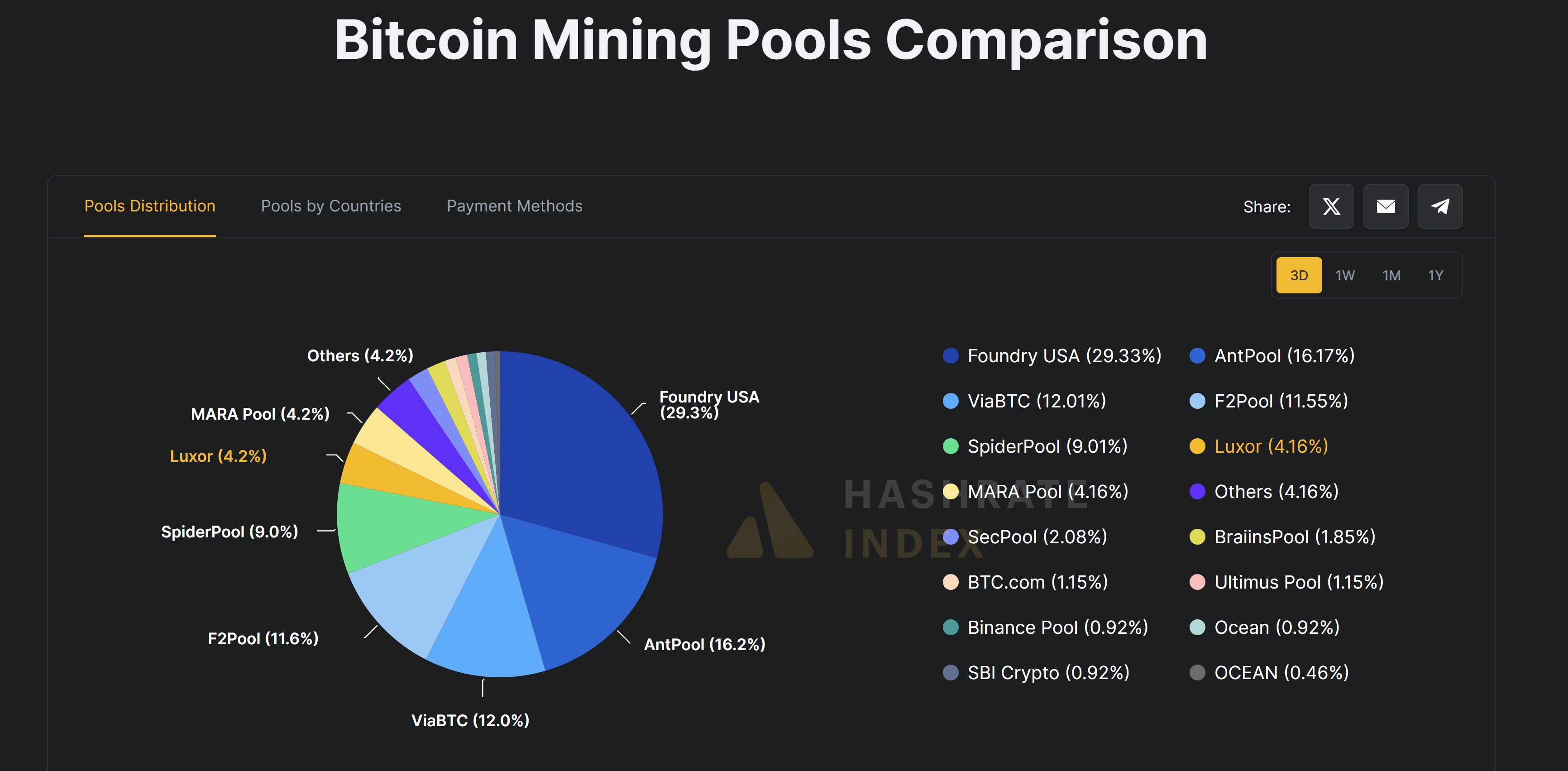Image resolution: width=1568 pixels, height=771 pixels.
Task: Switch time range to 1M
Action: coord(1391,275)
